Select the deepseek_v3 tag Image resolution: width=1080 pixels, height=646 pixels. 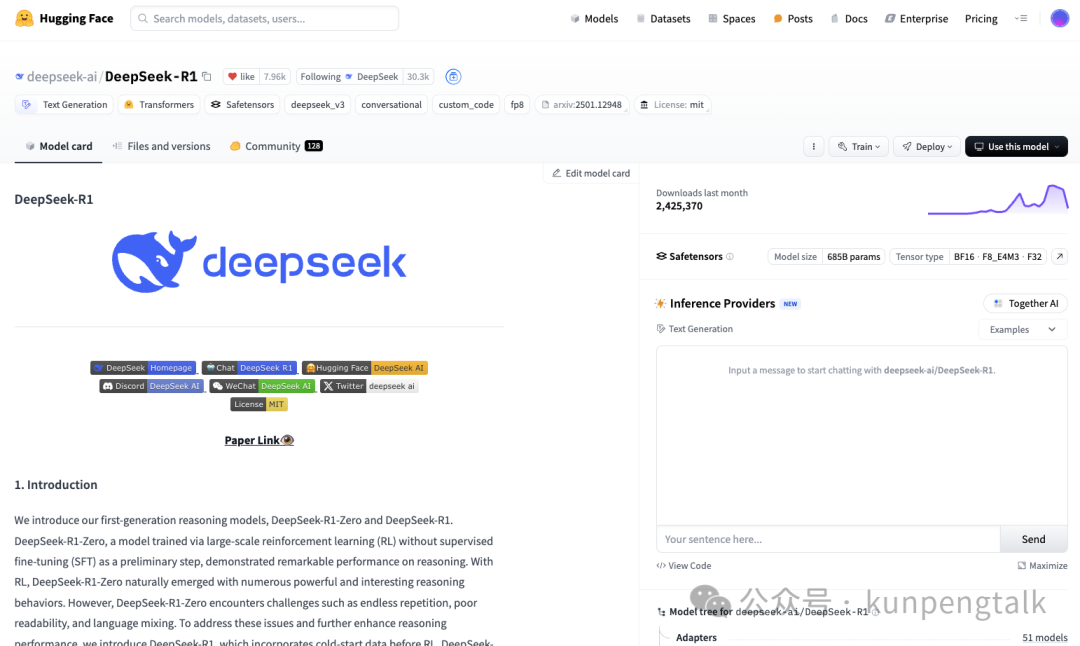coord(318,105)
